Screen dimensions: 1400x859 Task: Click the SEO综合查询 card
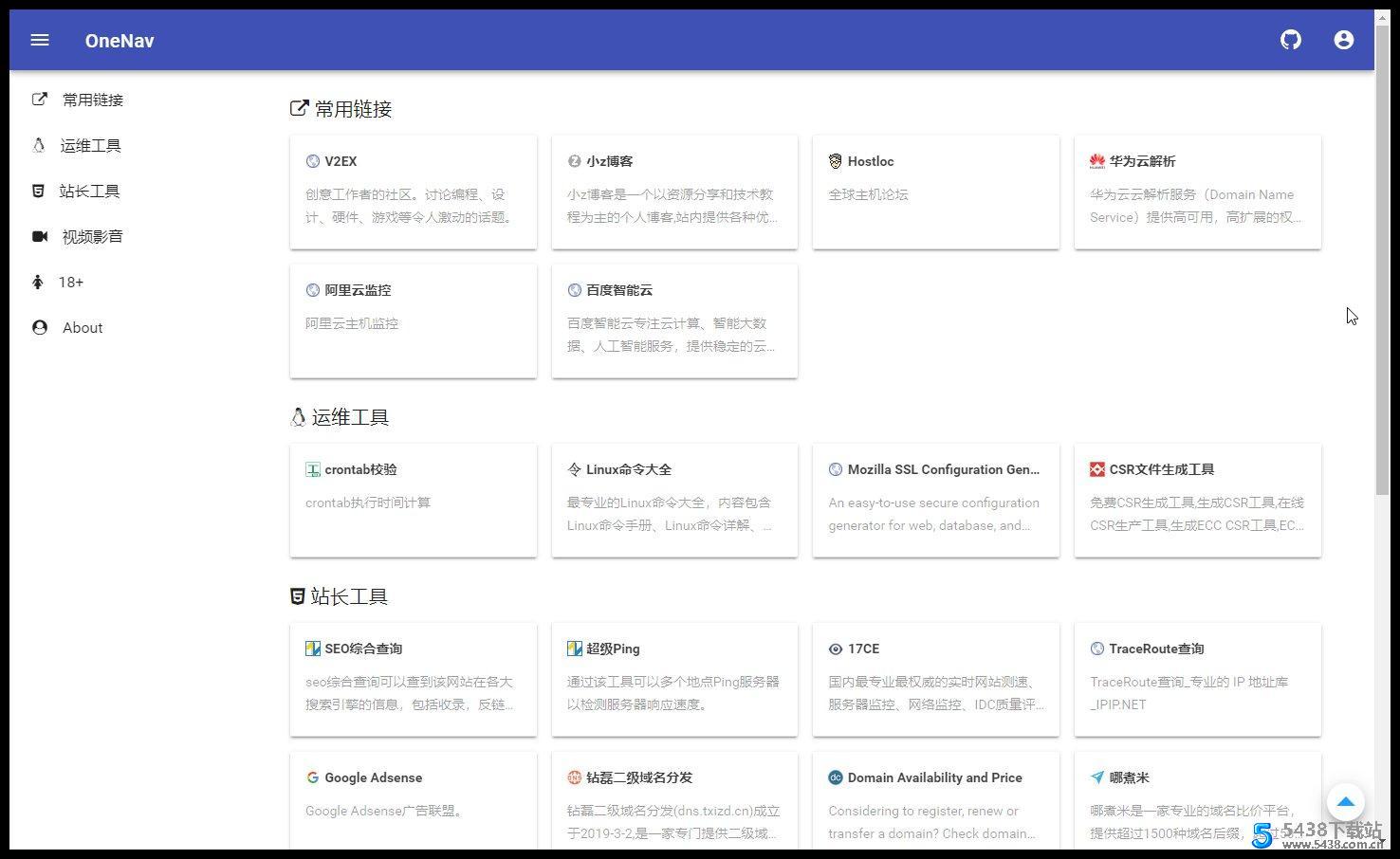tap(414, 679)
